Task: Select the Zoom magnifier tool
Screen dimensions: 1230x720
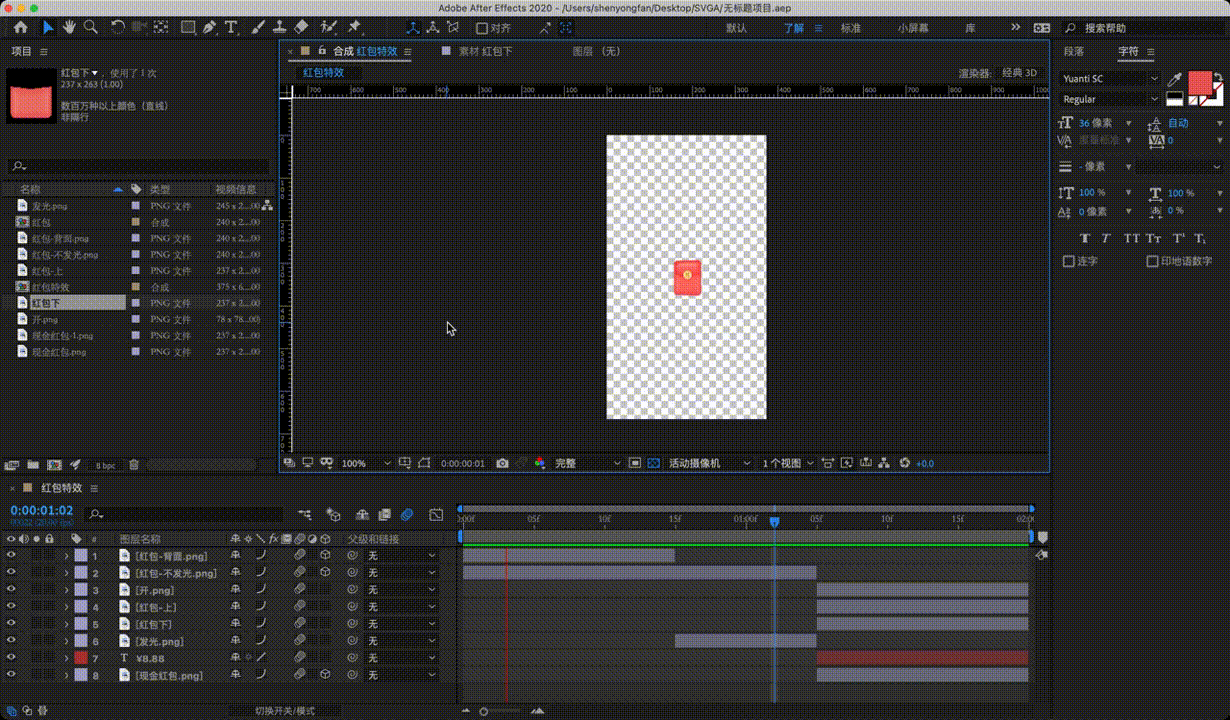Action: (91, 27)
